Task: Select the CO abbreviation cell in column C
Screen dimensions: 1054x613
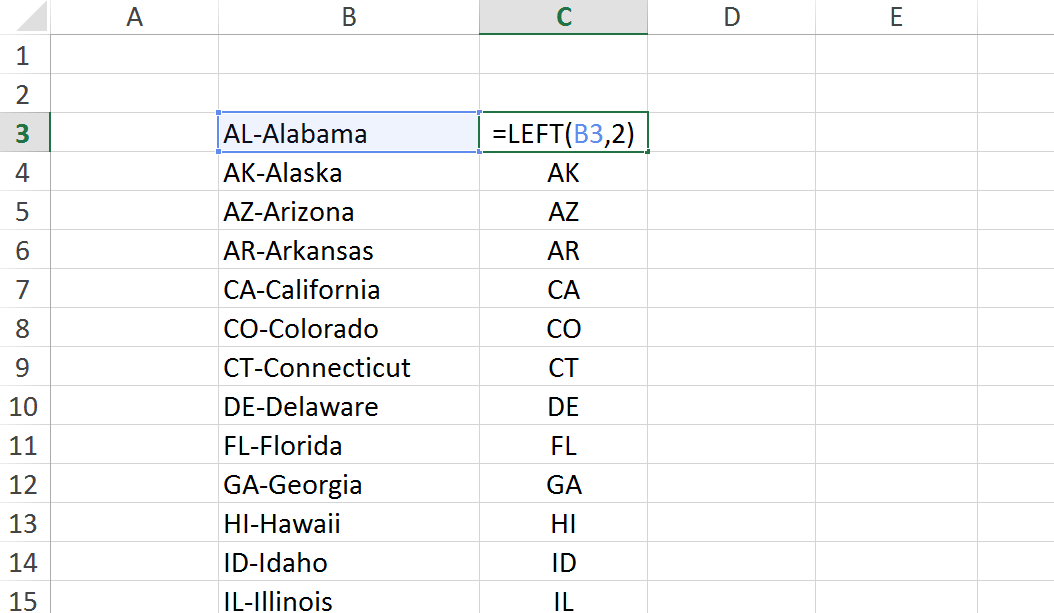Action: coord(563,329)
